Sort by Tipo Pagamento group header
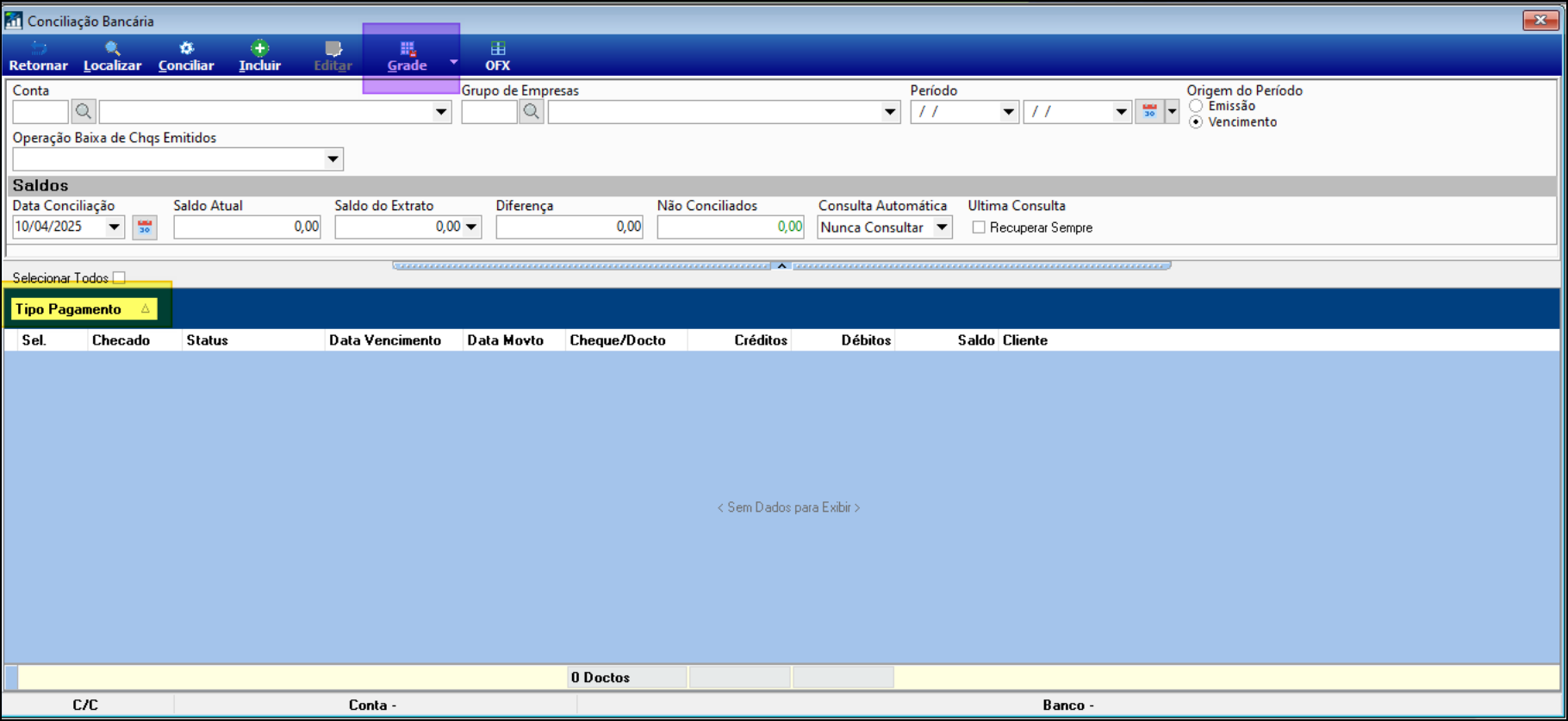1568x721 pixels. click(x=84, y=309)
